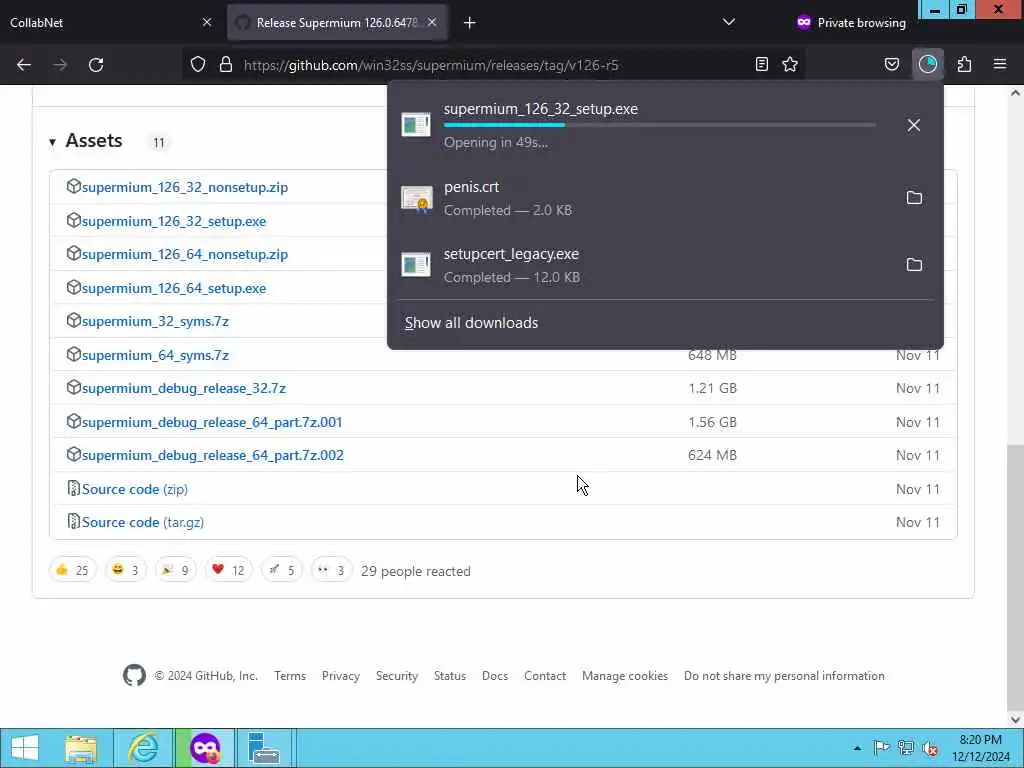The image size is (1024, 768).
Task: Open the Pocket save icon
Action: [891, 64]
